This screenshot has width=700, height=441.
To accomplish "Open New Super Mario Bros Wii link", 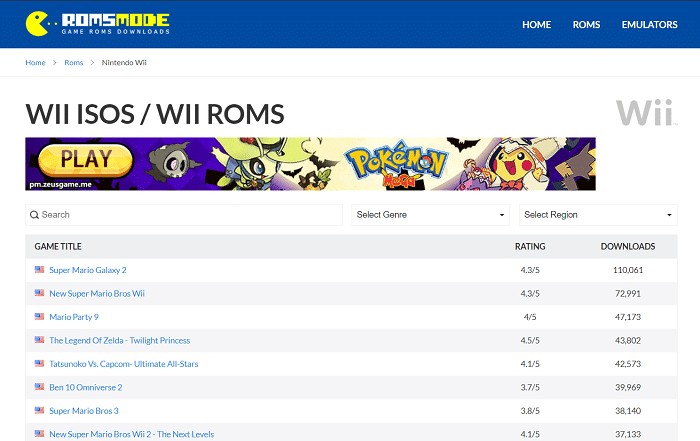I will click(97, 294).
